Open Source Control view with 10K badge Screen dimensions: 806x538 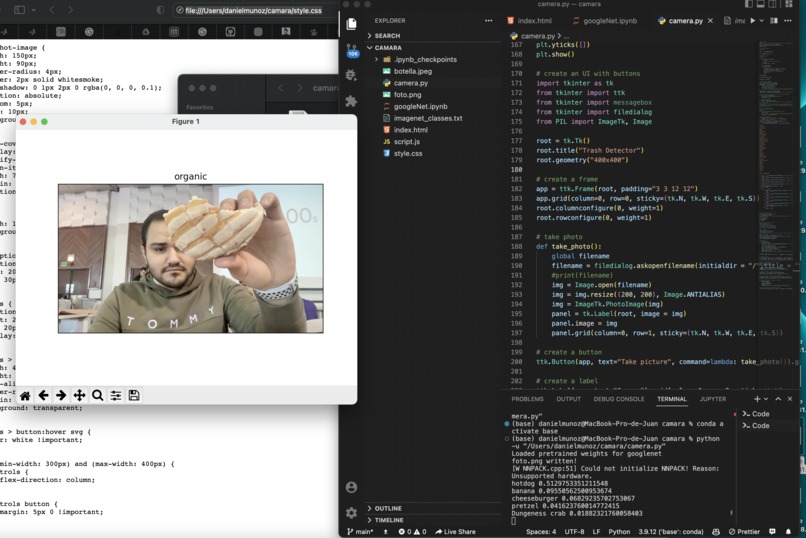(x=352, y=50)
